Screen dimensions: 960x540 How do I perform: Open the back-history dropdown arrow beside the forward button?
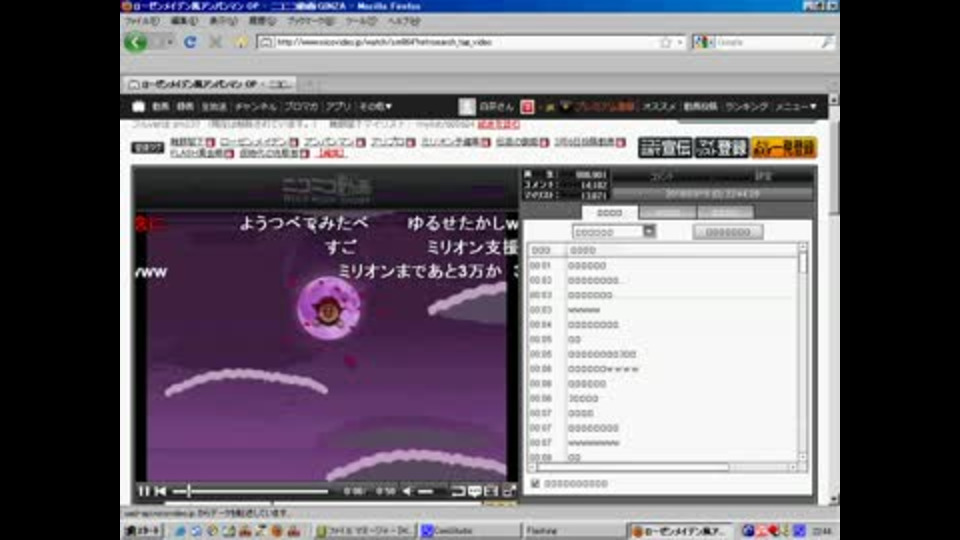coord(170,42)
